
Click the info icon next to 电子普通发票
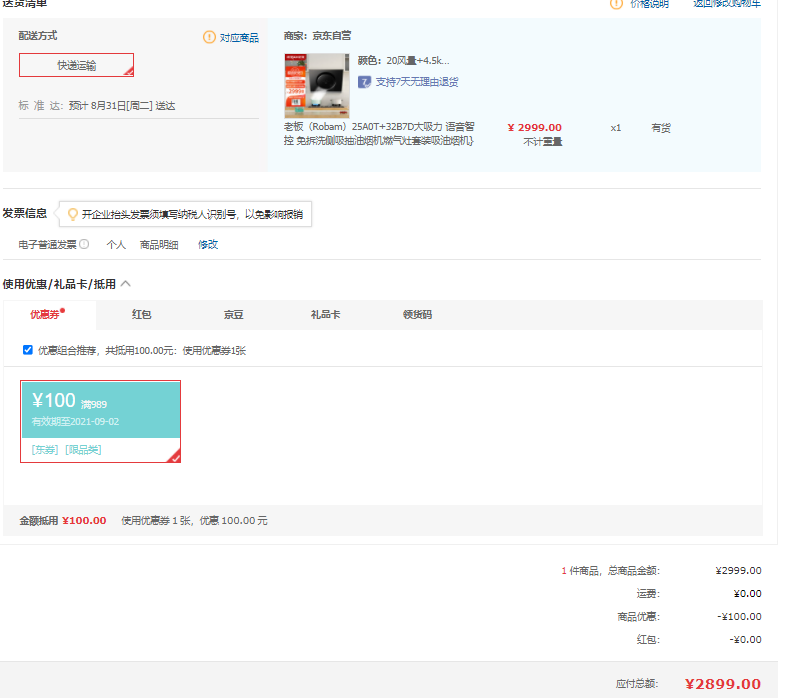tap(85, 244)
